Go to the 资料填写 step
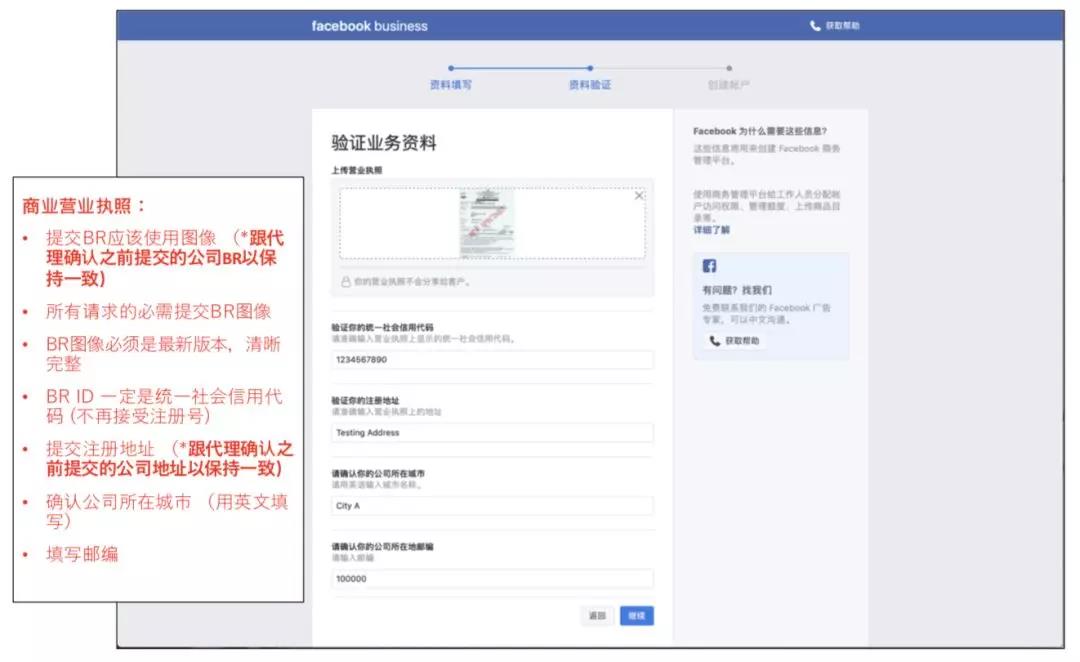The image size is (1080, 662). click(x=451, y=85)
